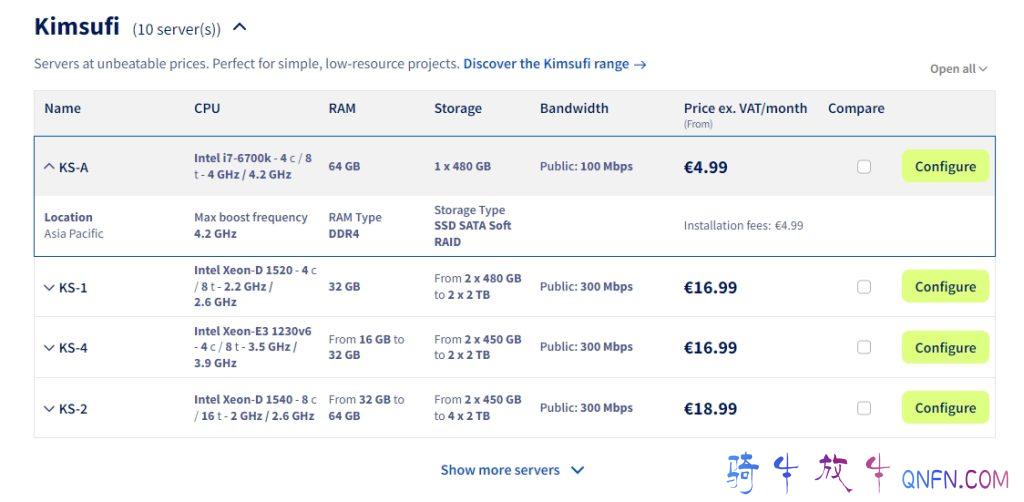1024x502 pixels.
Task: Click the Show more servers chevron icon
Action: [x=577, y=470]
